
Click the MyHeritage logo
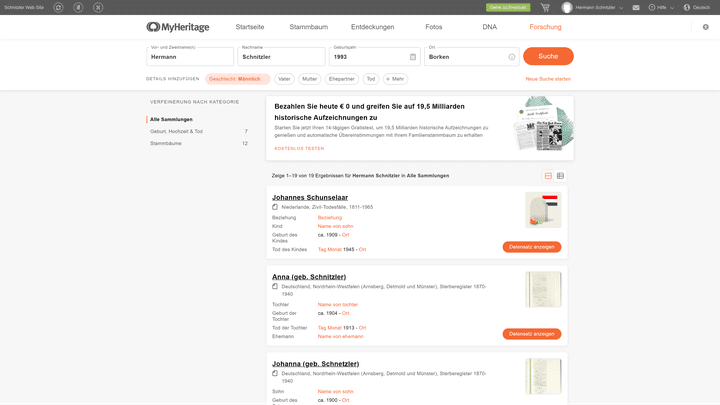[180, 27]
